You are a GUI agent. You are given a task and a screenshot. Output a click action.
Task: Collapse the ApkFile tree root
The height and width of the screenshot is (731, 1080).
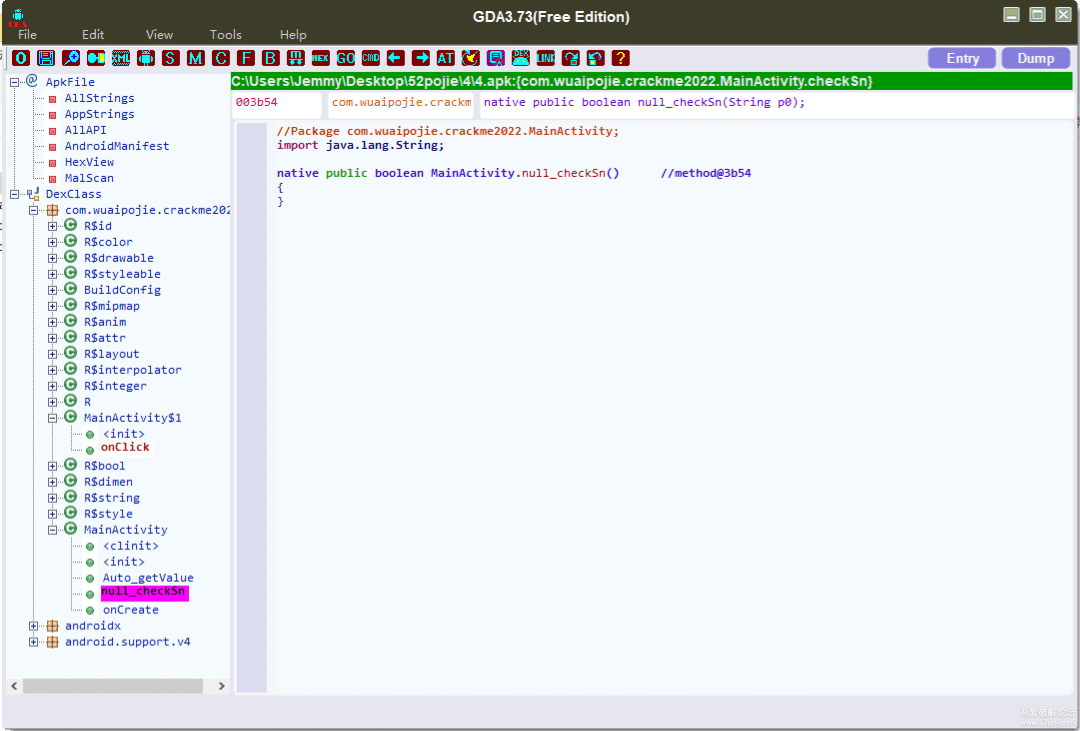click(x=15, y=82)
